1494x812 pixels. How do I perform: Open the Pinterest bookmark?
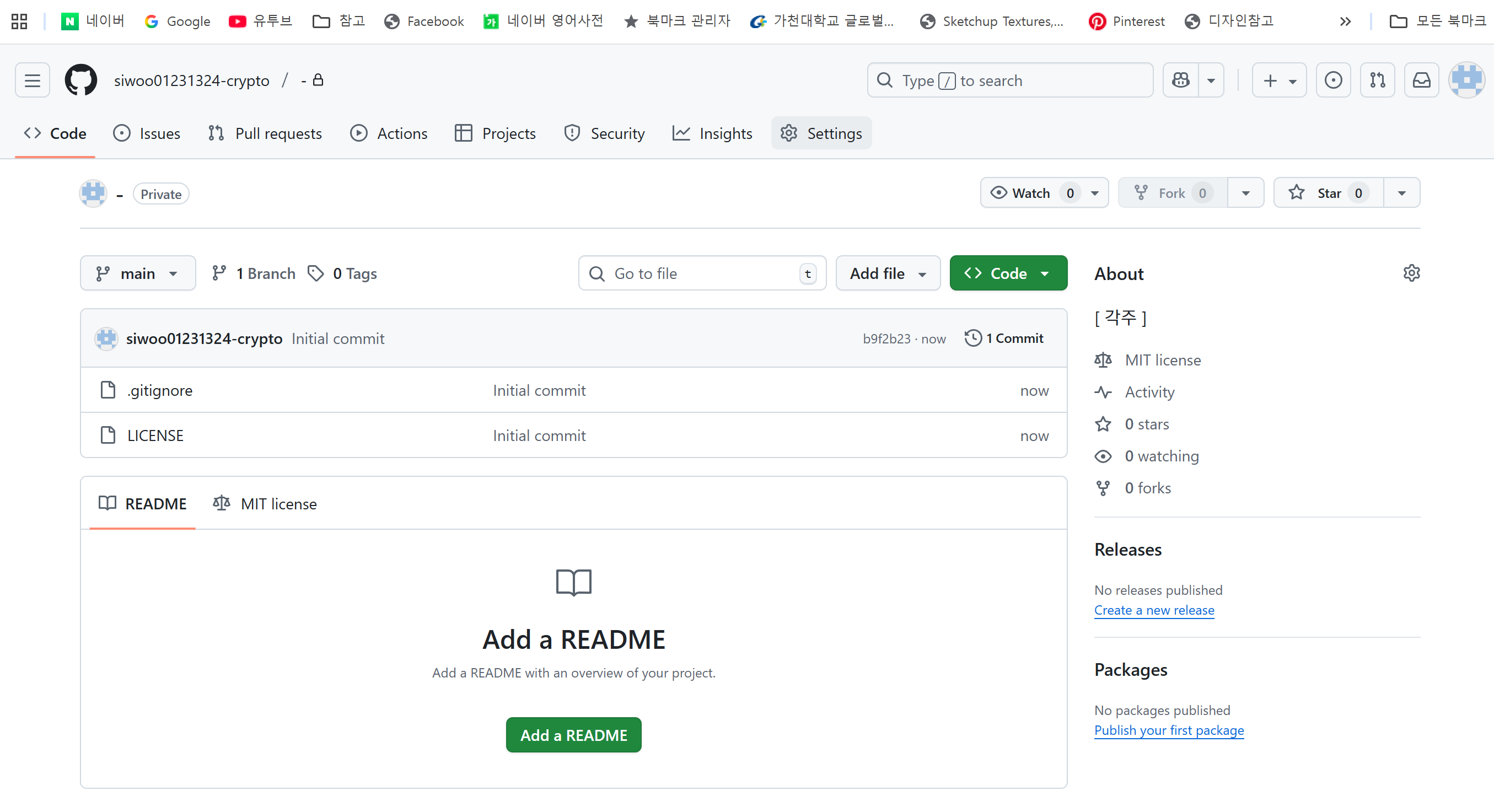(1126, 21)
